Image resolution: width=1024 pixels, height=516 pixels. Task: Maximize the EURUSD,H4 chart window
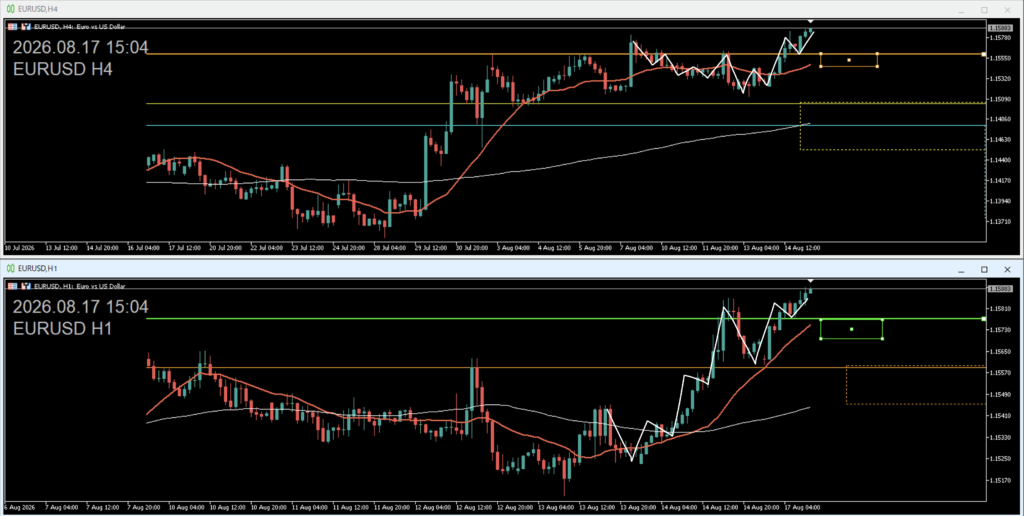(x=984, y=10)
